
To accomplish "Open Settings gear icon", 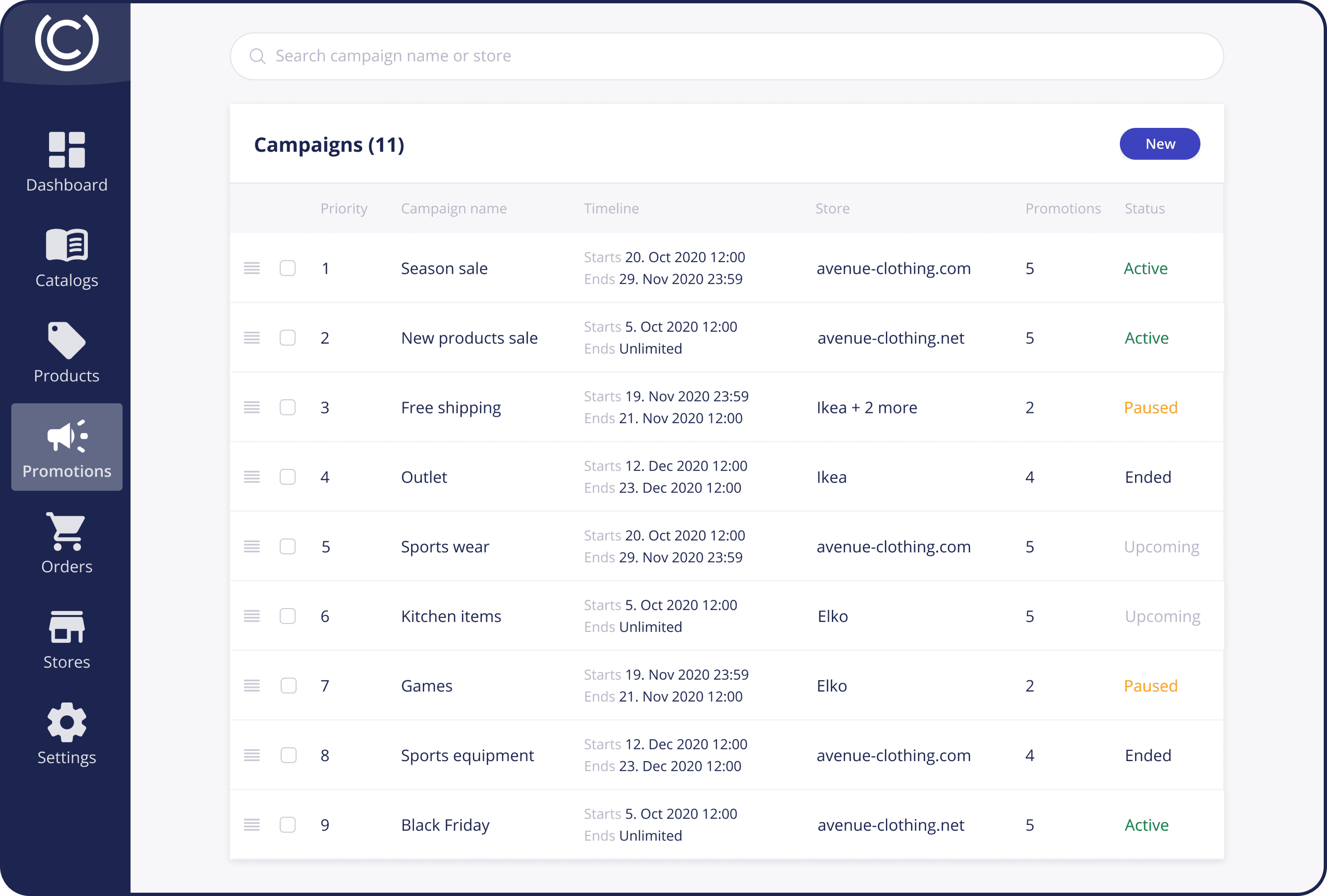I will pyautogui.click(x=67, y=722).
